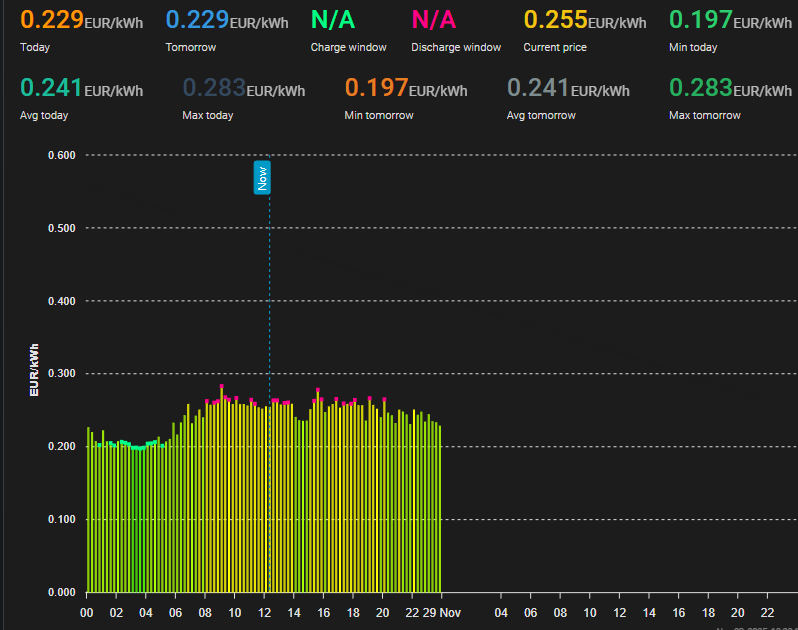
Task: Click the 0.500 y-axis tick label
Action: point(62,228)
